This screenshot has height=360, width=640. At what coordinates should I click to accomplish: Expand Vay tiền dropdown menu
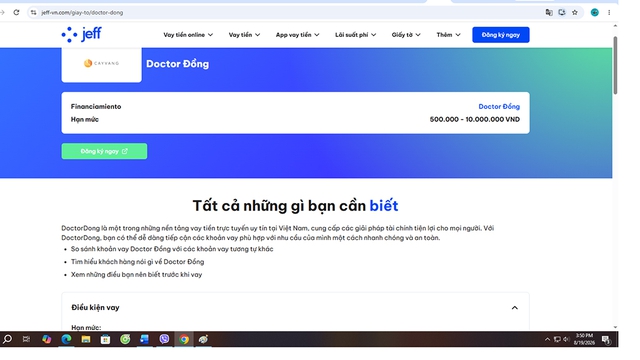pyautogui.click(x=244, y=35)
